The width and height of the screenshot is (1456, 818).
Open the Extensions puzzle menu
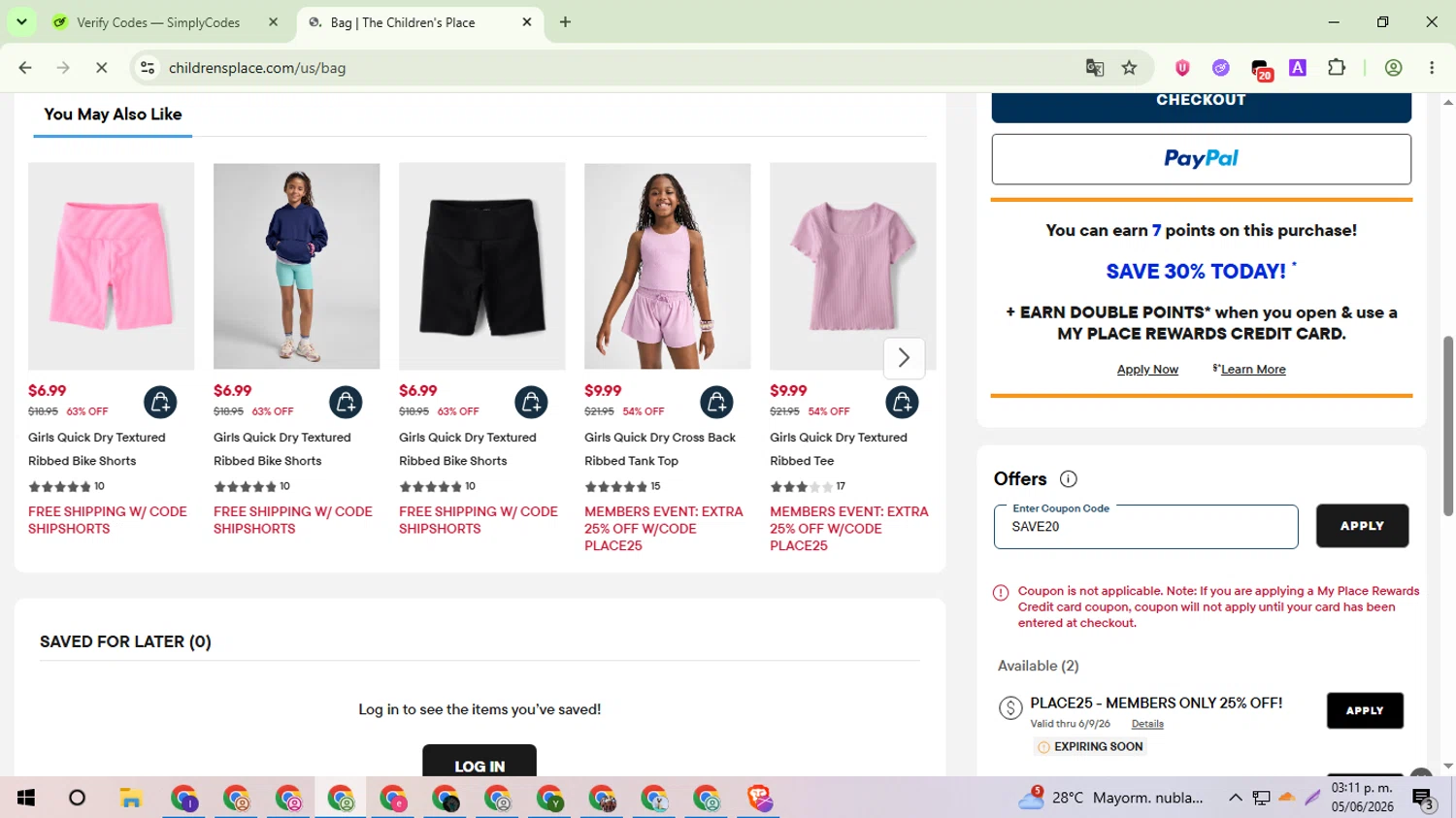click(x=1337, y=68)
